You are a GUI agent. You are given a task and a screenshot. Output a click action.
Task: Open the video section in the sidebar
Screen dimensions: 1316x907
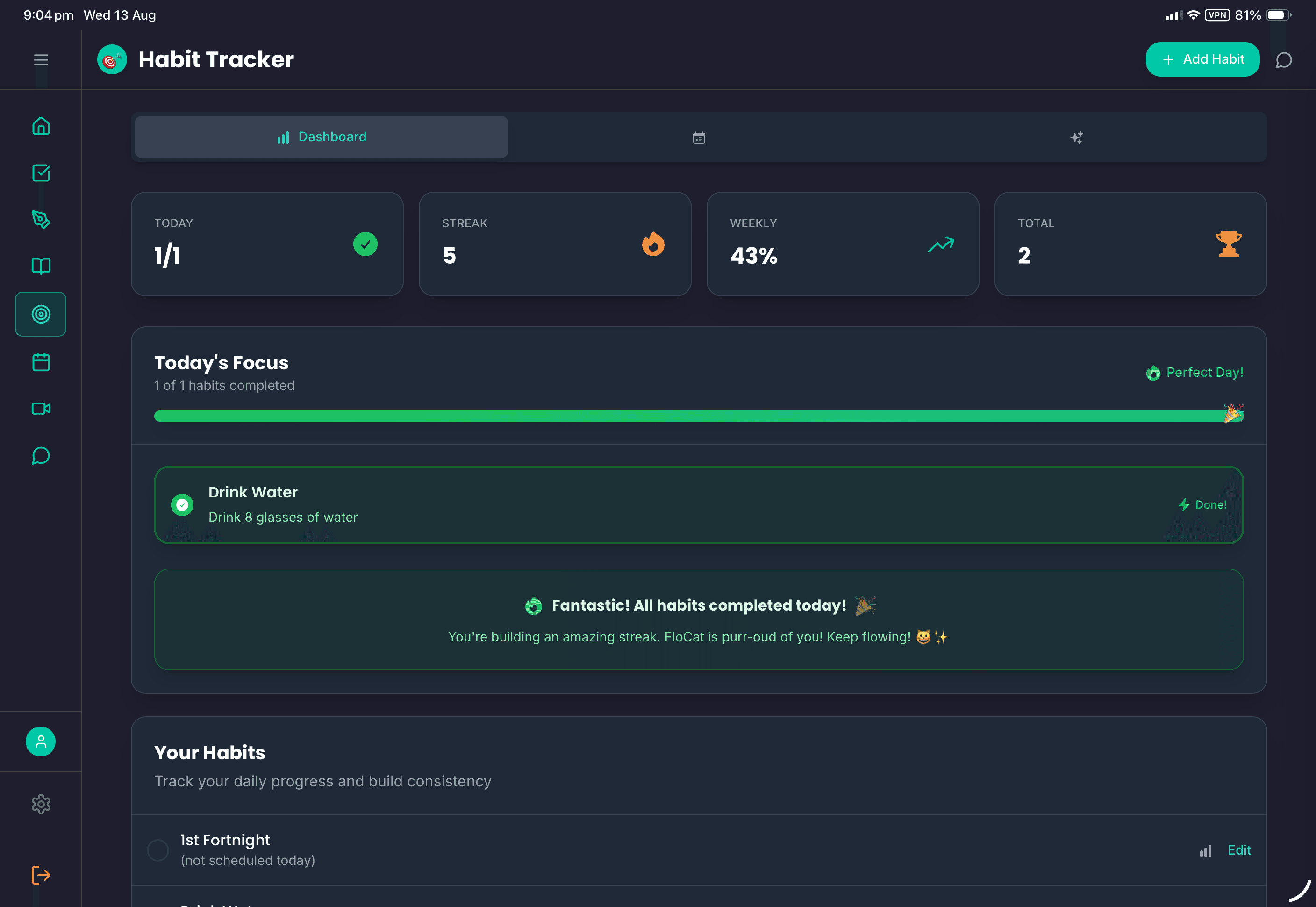(40, 408)
